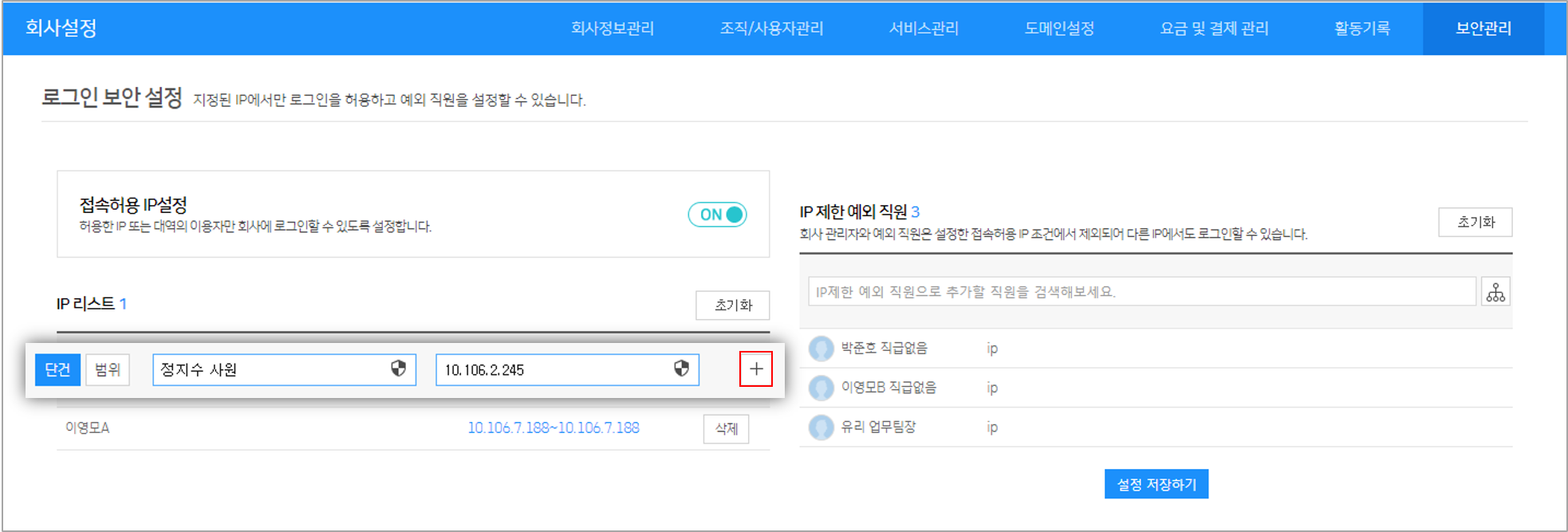1568x532 pixels.
Task: Open the 조직/사용자관리 menu
Action: click(771, 29)
